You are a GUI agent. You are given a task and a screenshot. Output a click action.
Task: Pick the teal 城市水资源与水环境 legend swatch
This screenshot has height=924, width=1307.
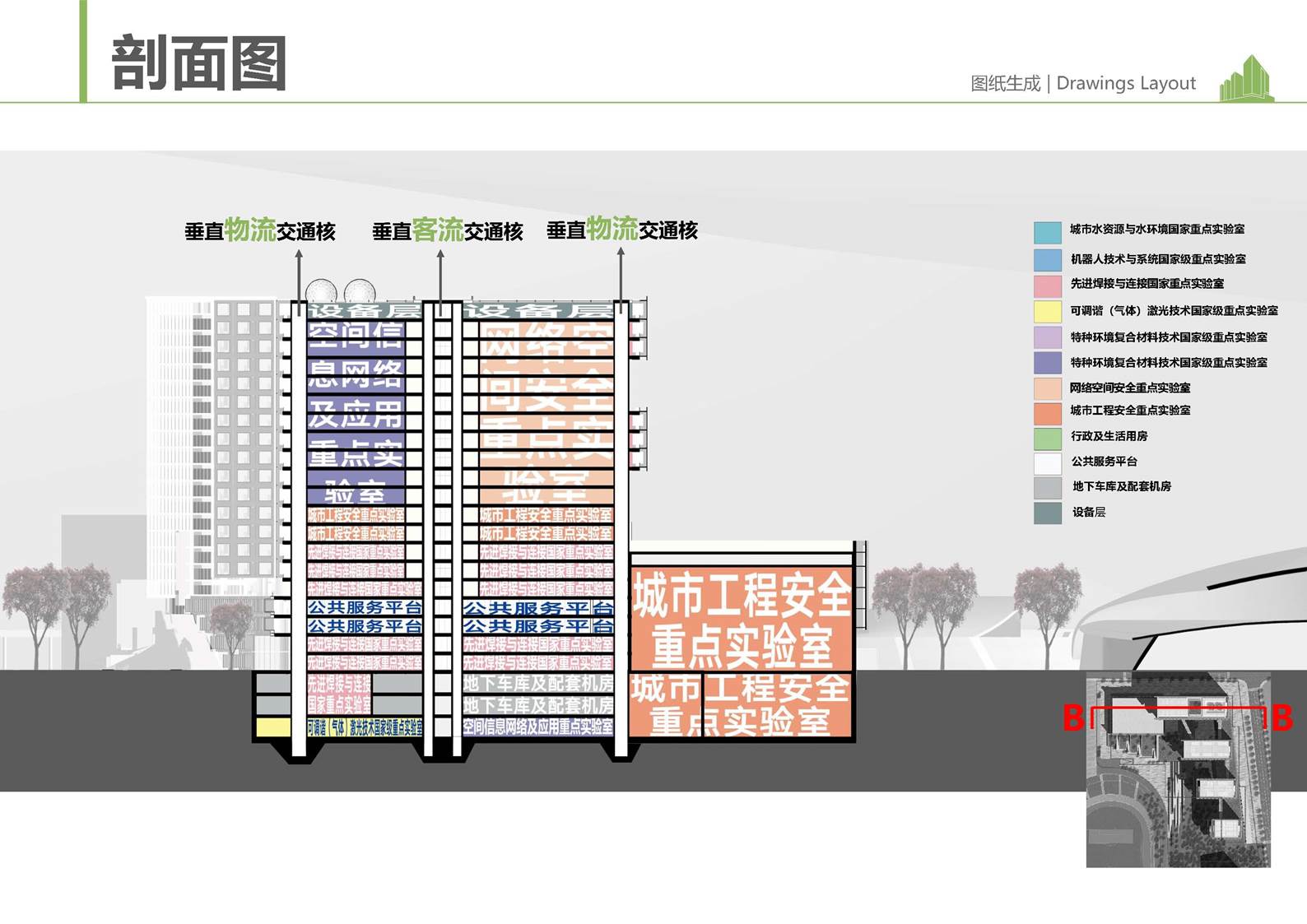pyautogui.click(x=1047, y=232)
